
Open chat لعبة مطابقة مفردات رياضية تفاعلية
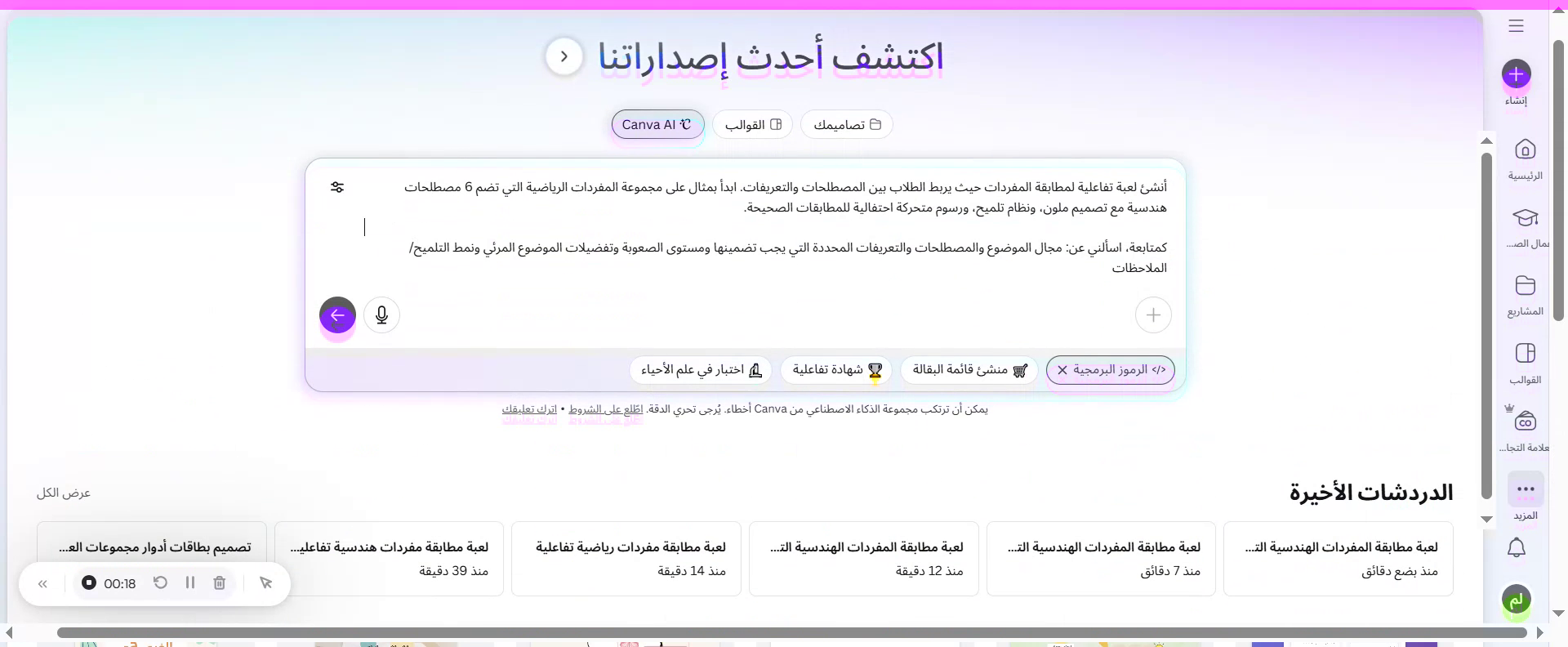pos(626,559)
